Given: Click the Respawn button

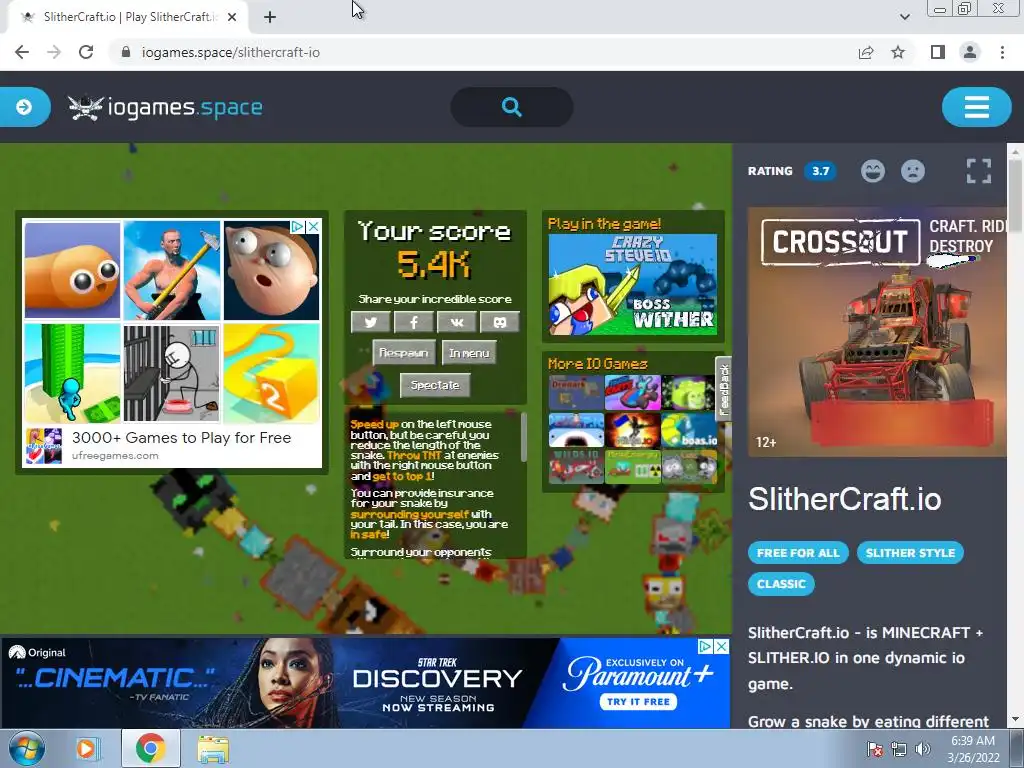Looking at the screenshot, I should 404,353.
